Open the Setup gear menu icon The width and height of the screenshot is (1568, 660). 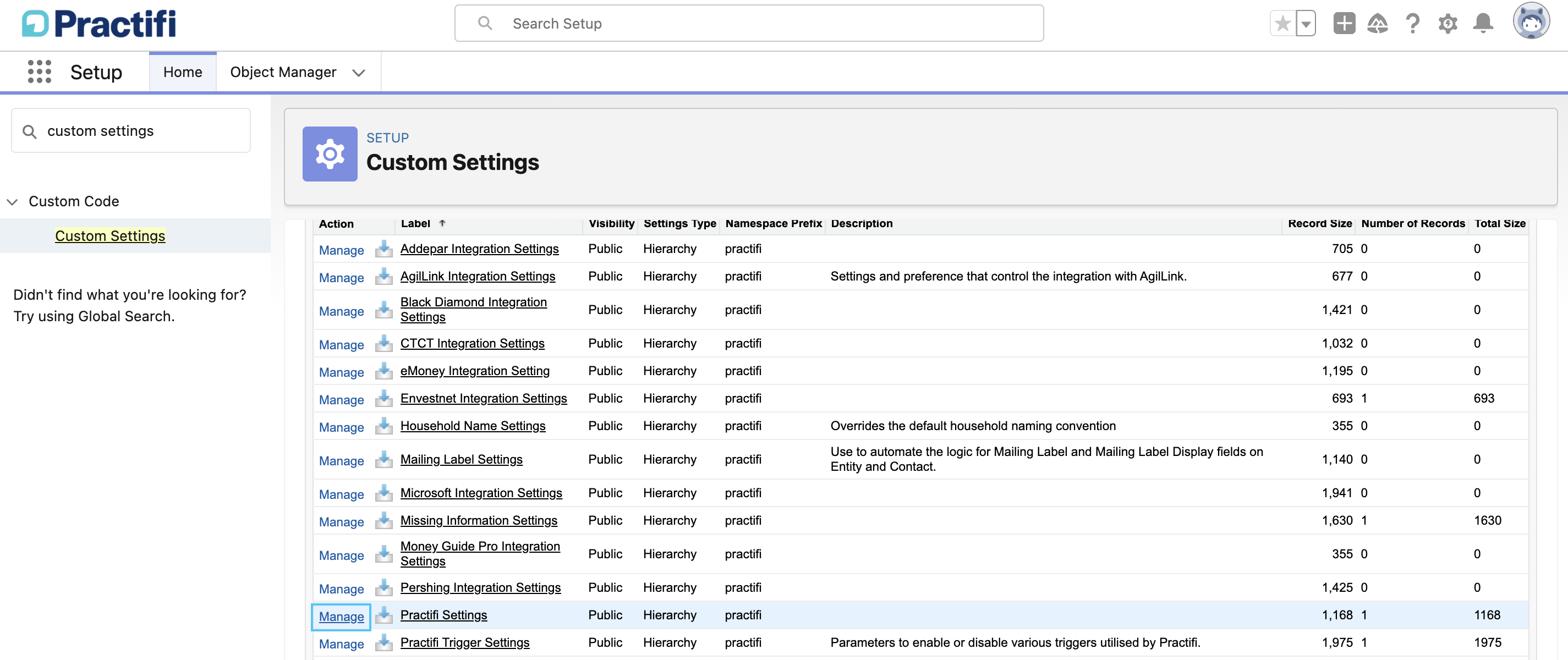[1448, 24]
